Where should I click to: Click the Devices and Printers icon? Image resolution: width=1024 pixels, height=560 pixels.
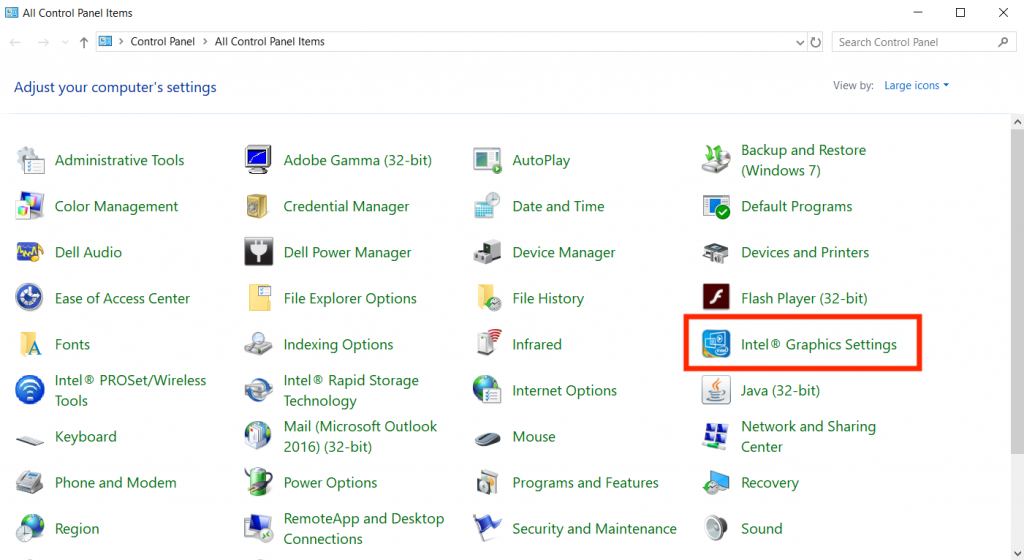click(x=716, y=252)
